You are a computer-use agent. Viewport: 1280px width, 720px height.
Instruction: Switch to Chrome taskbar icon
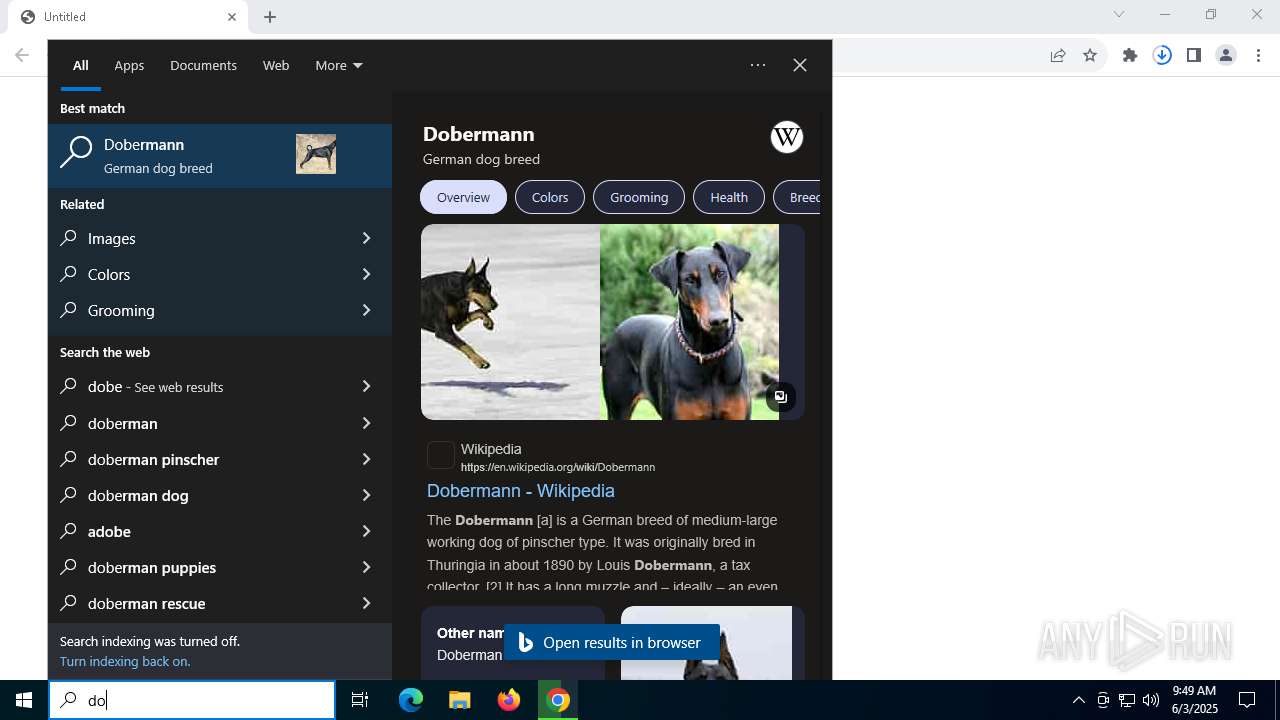pos(558,700)
